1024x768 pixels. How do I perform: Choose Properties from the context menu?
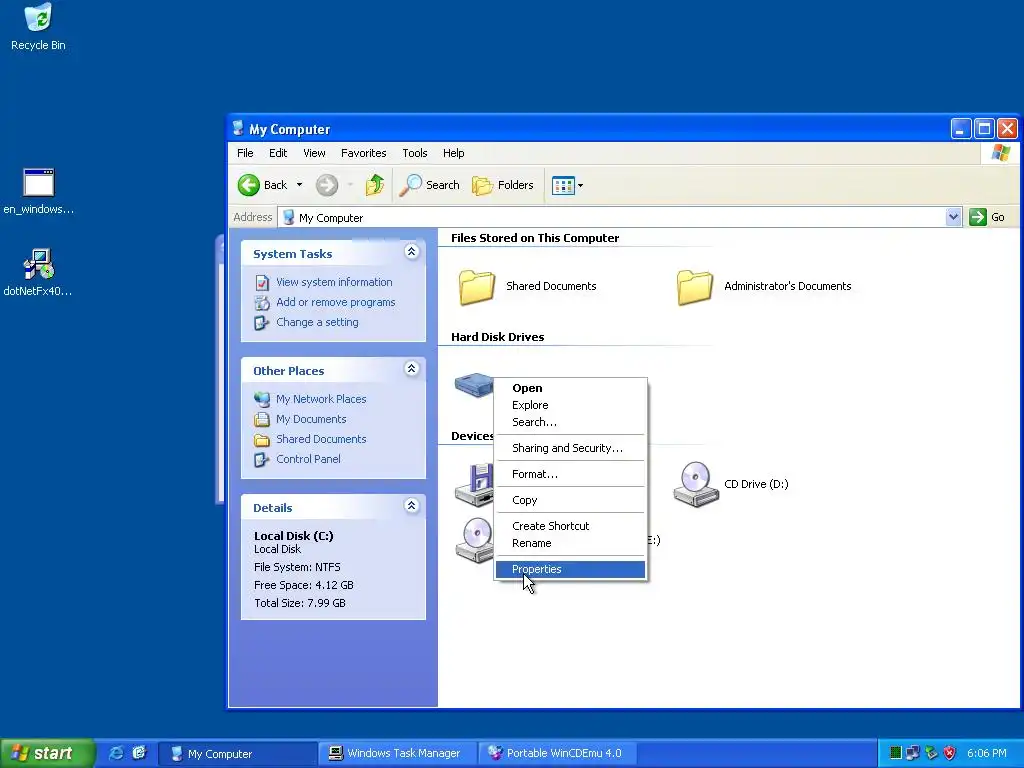pyautogui.click(x=570, y=569)
